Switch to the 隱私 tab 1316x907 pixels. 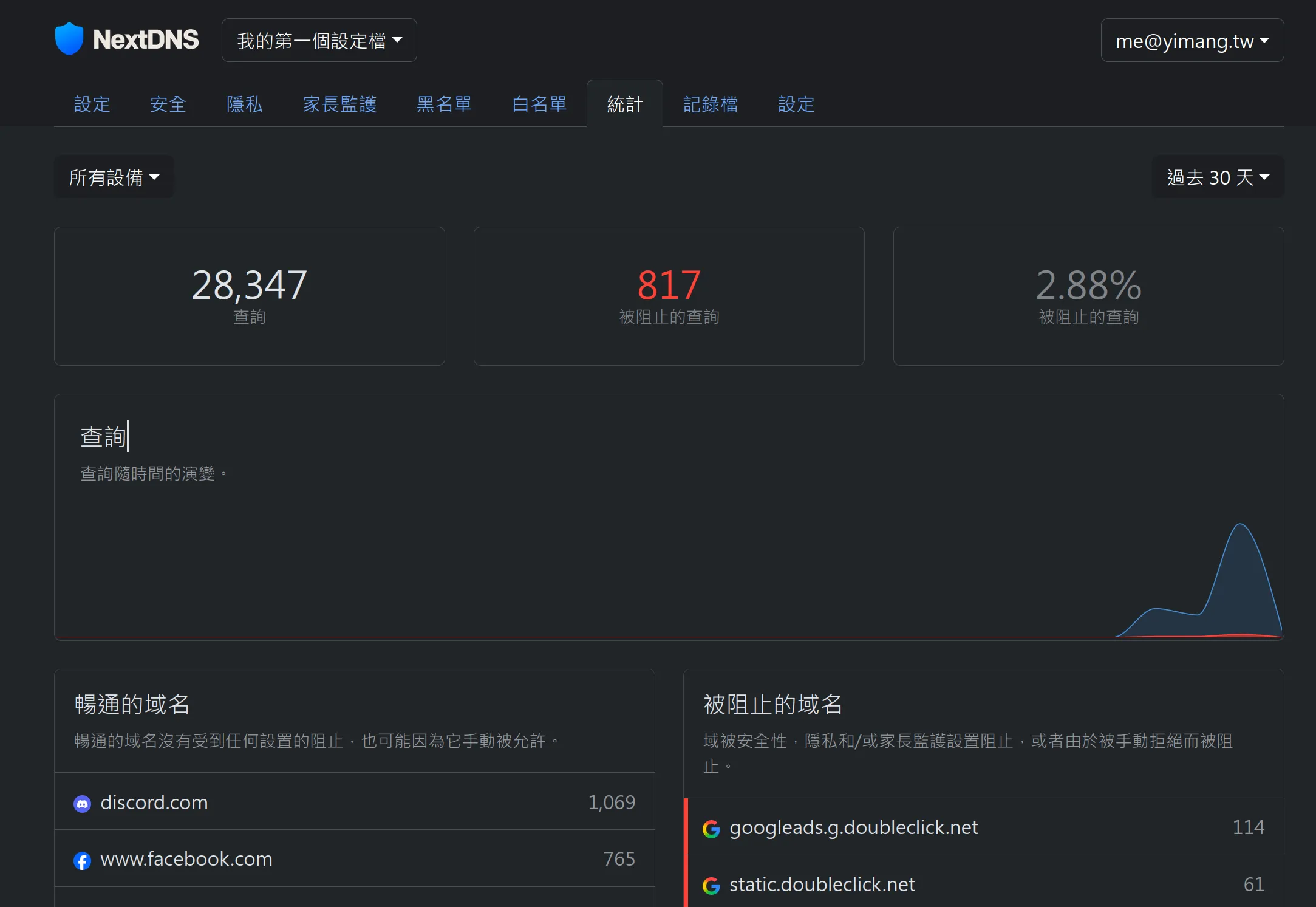244,104
